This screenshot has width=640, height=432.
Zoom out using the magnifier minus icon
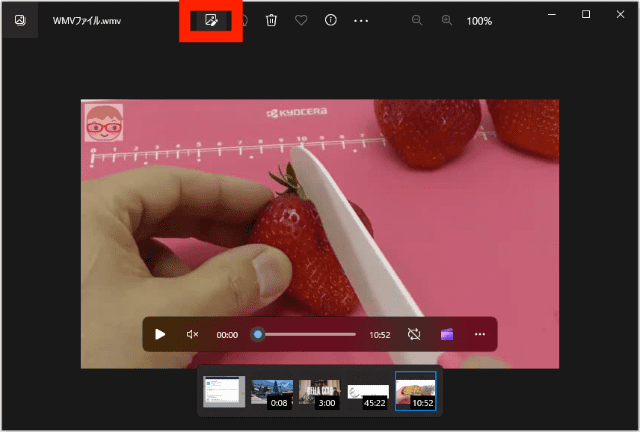click(x=417, y=20)
